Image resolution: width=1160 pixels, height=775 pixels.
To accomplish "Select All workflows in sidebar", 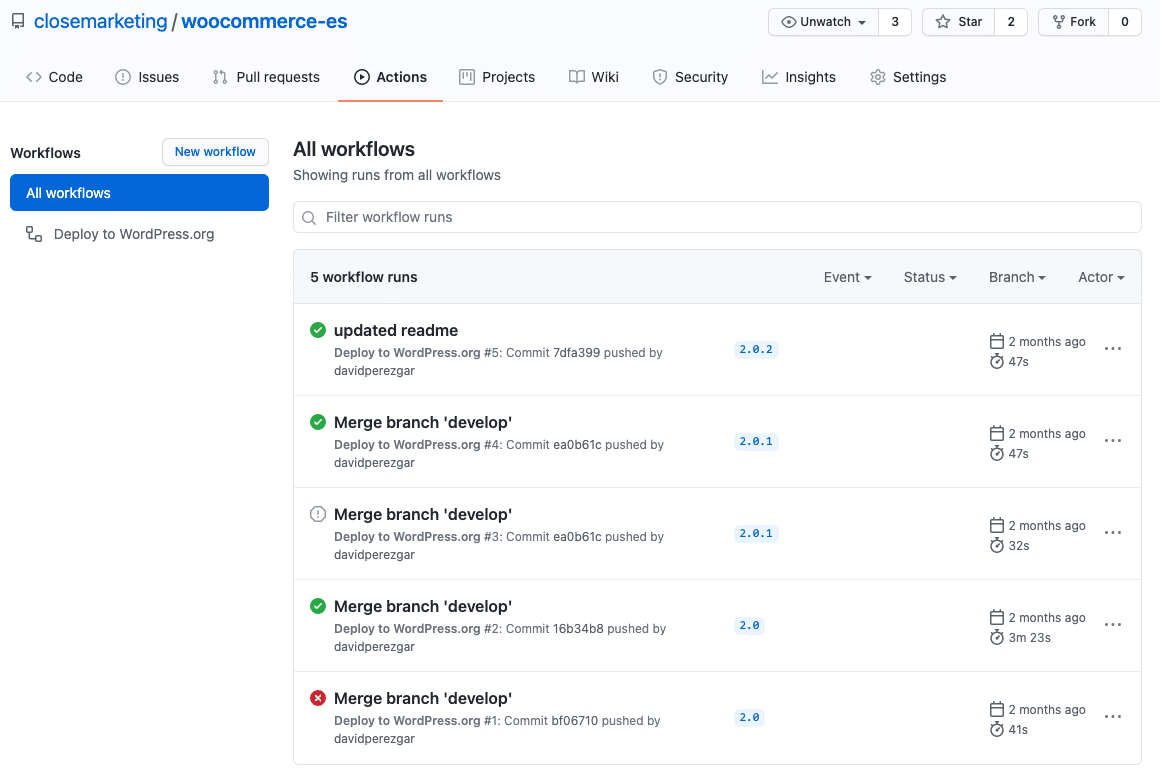I will pyautogui.click(x=69, y=192).
